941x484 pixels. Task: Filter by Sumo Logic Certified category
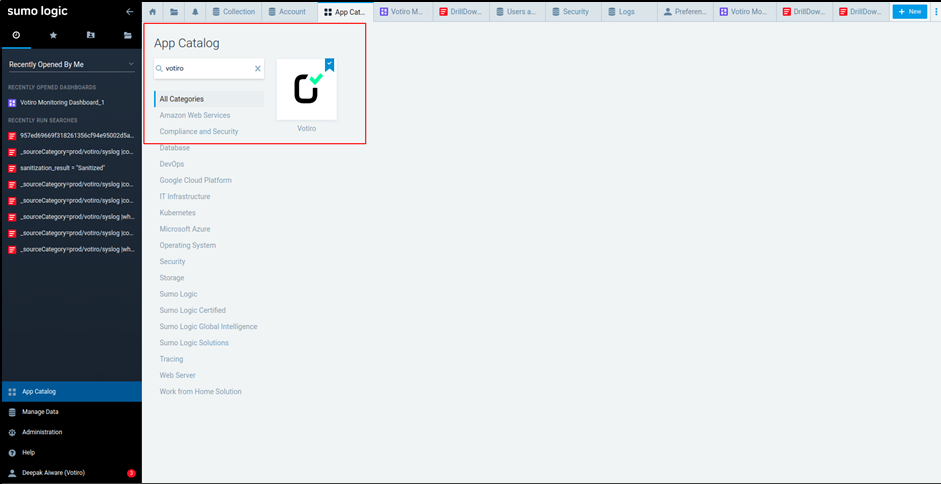pyautogui.click(x=193, y=310)
